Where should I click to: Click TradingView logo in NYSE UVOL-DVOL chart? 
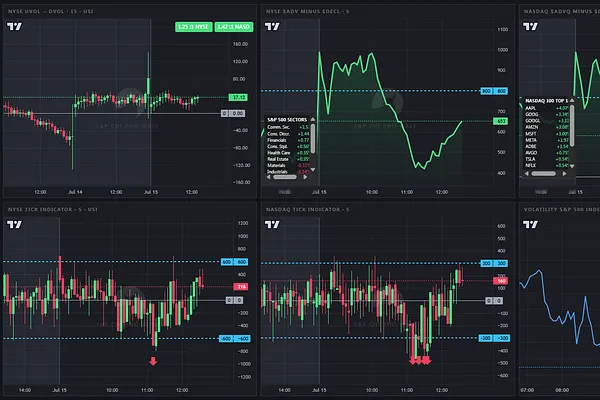point(15,26)
